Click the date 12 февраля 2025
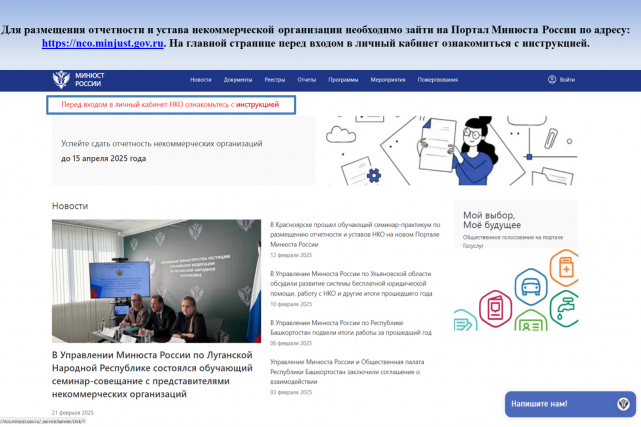The width and height of the screenshot is (641, 427). (x=291, y=255)
